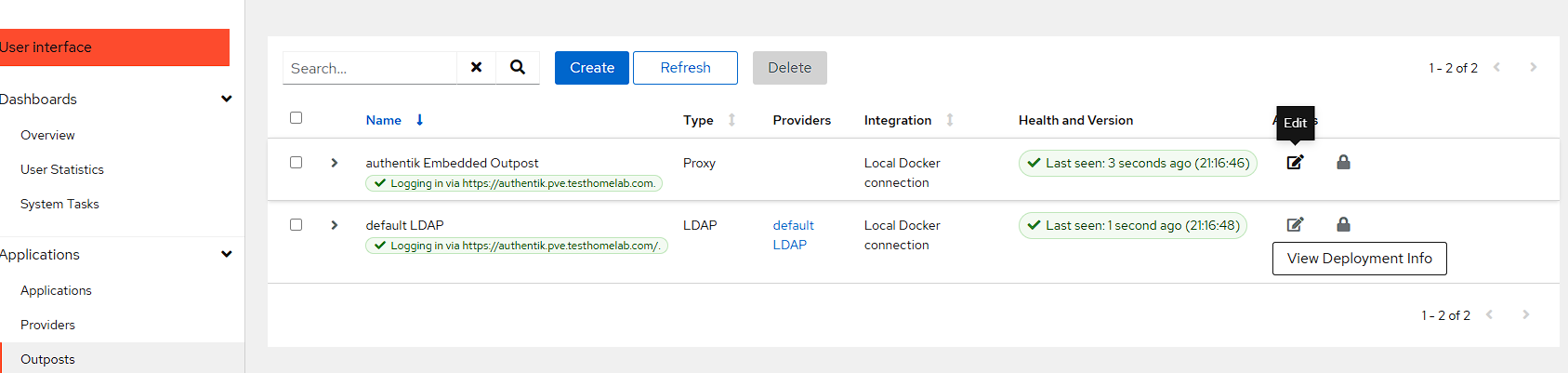Click the edit icon for default LDAP outpost

point(1295,225)
